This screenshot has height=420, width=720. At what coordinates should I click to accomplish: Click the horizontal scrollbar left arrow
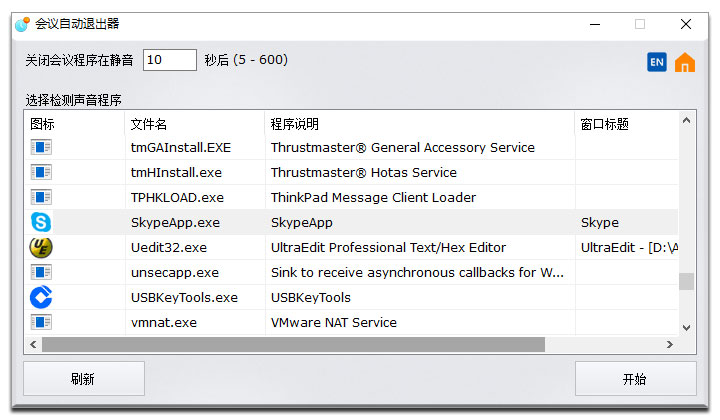(33, 344)
